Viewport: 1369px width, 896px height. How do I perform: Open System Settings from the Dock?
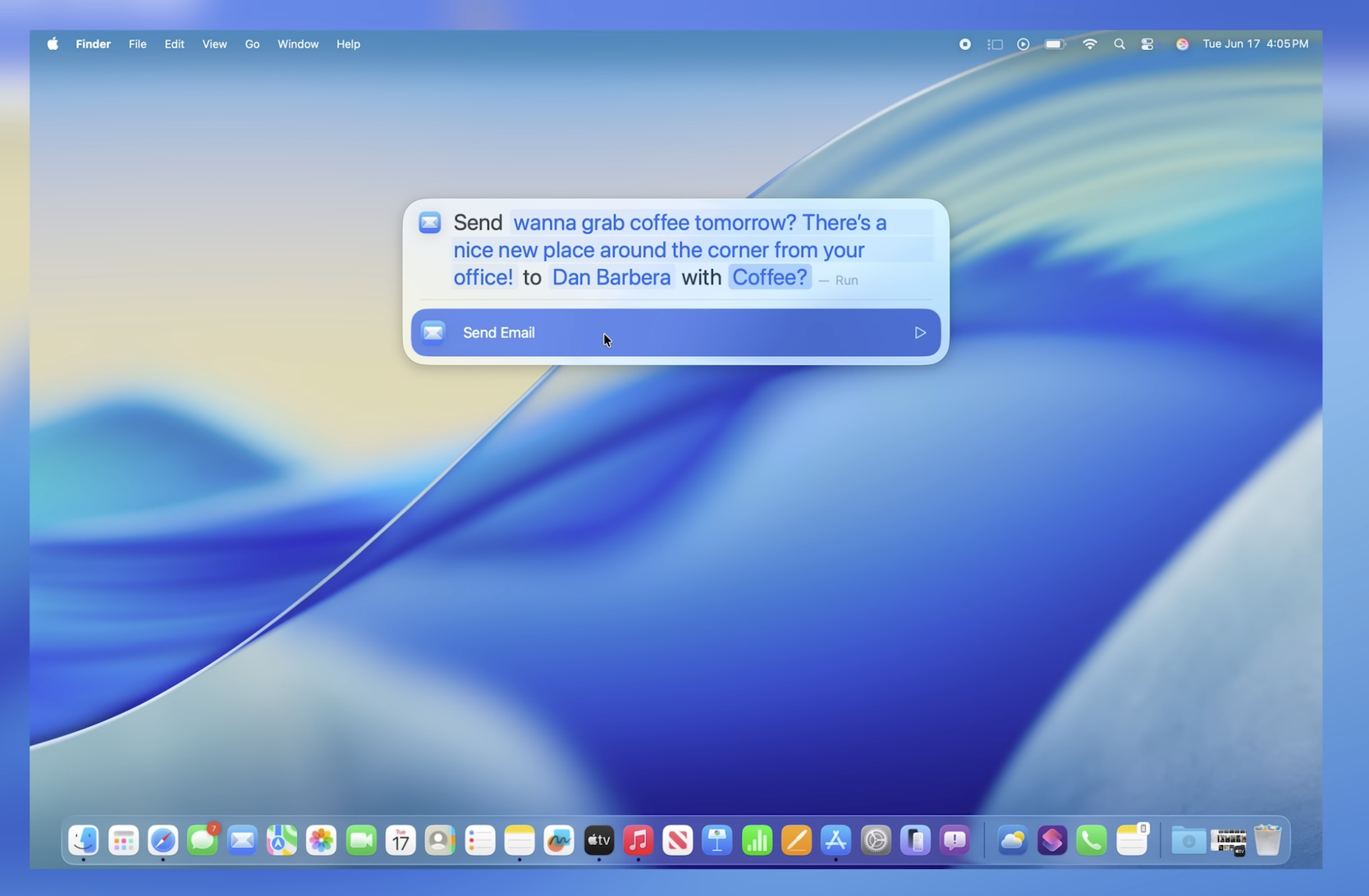[x=876, y=839]
